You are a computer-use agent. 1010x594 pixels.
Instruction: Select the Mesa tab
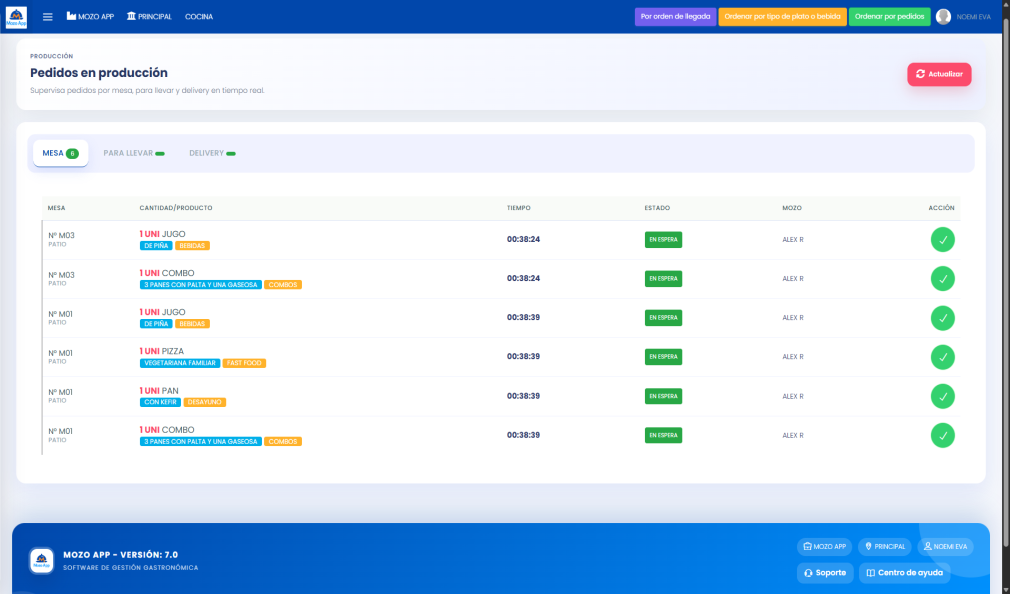(60, 153)
